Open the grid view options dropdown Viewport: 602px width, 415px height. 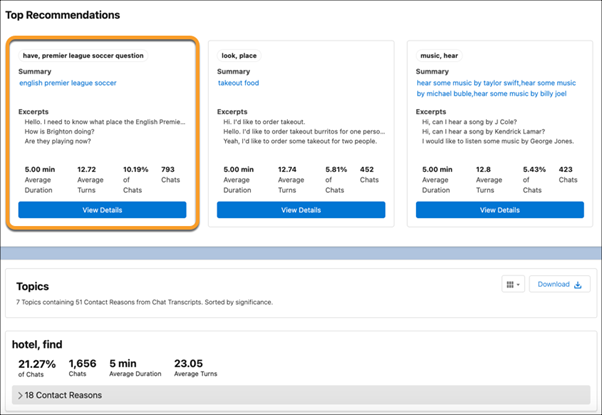pyautogui.click(x=513, y=284)
